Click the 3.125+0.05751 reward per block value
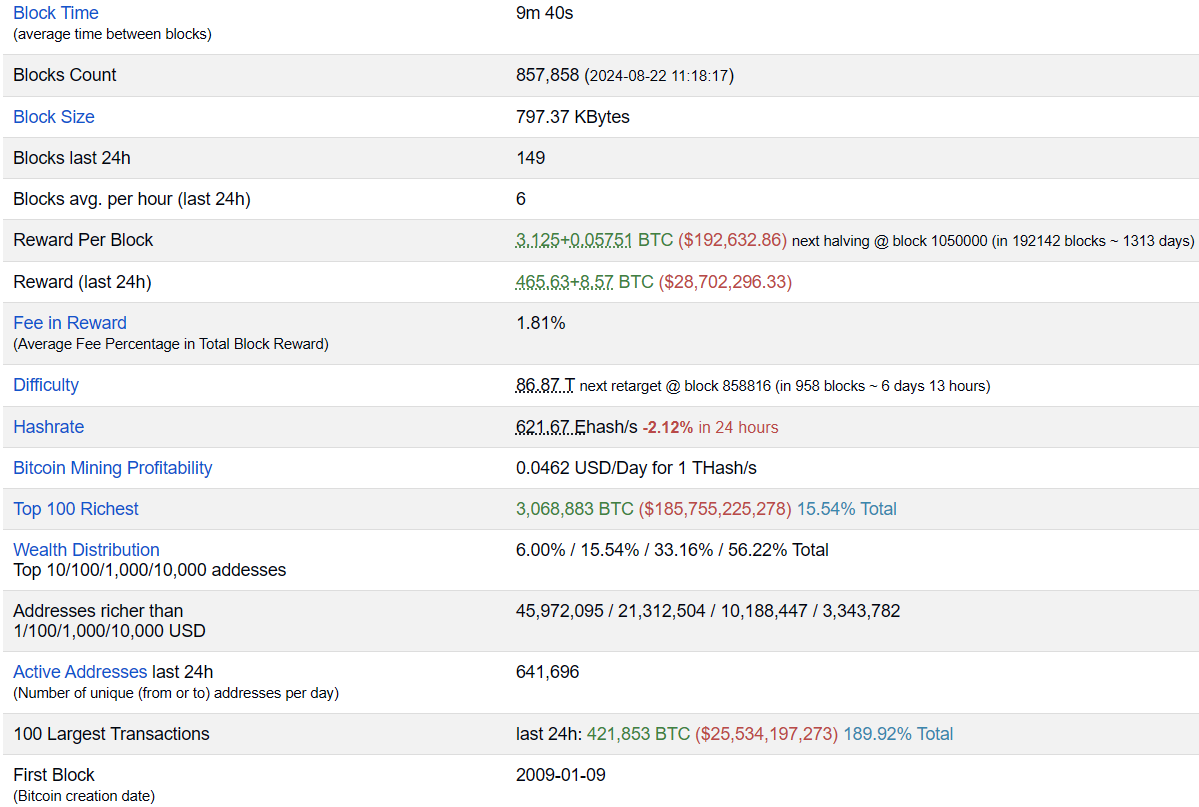This screenshot has width=1199, height=807. click(574, 240)
